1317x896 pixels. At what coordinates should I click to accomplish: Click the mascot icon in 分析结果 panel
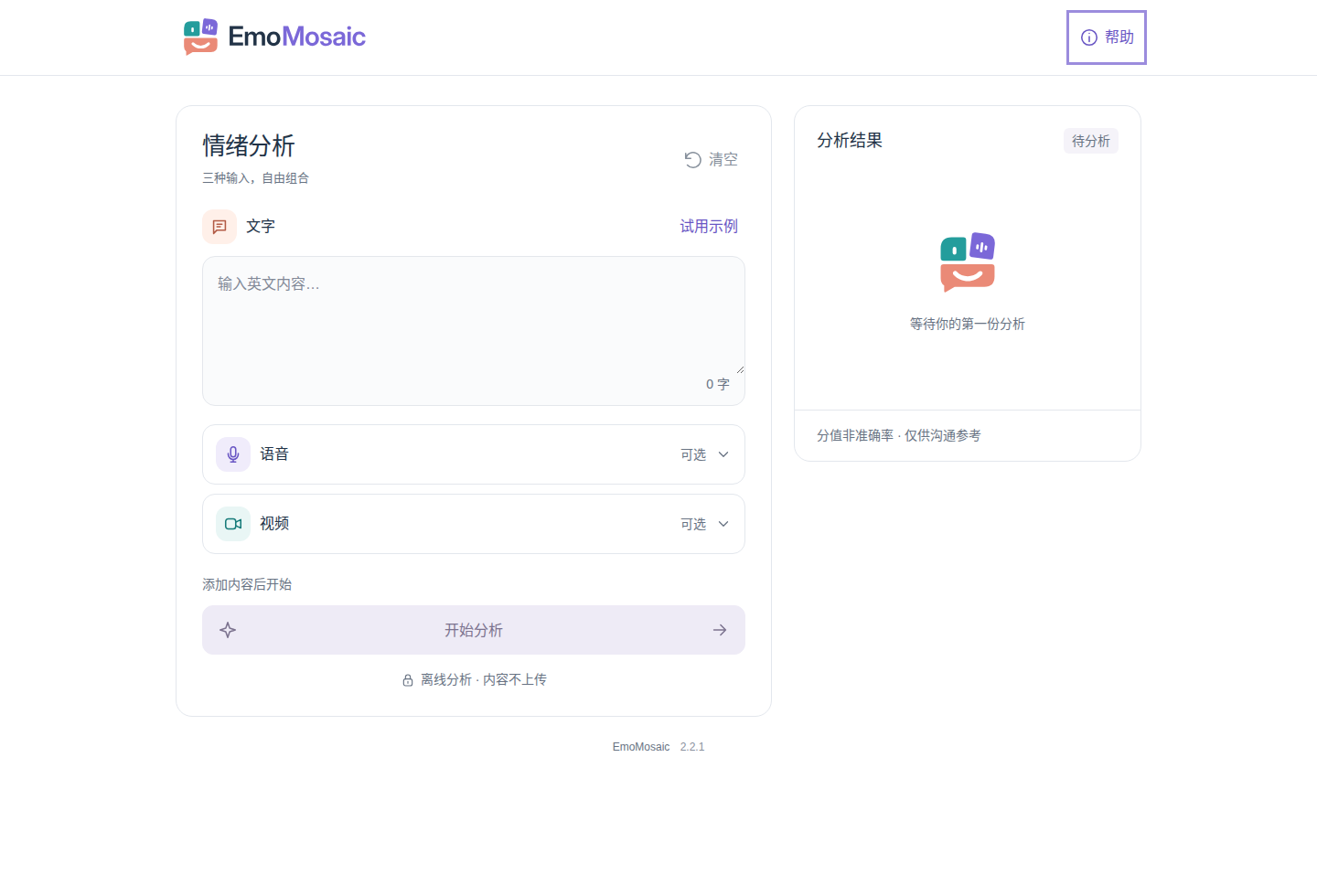tap(968, 262)
